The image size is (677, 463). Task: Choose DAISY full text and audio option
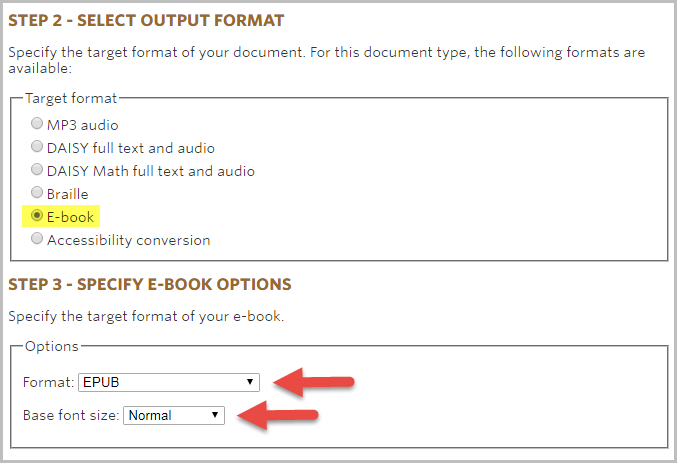(37, 148)
